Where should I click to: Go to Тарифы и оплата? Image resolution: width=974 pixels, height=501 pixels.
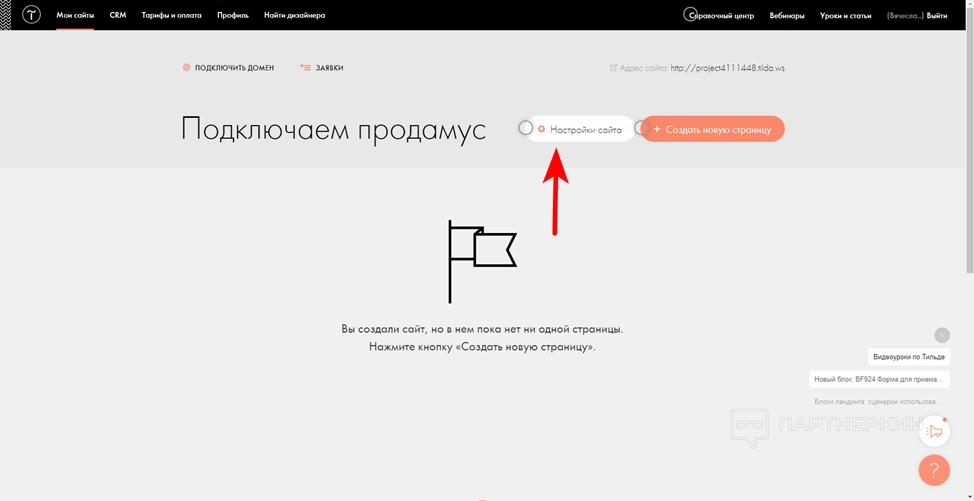pos(171,15)
